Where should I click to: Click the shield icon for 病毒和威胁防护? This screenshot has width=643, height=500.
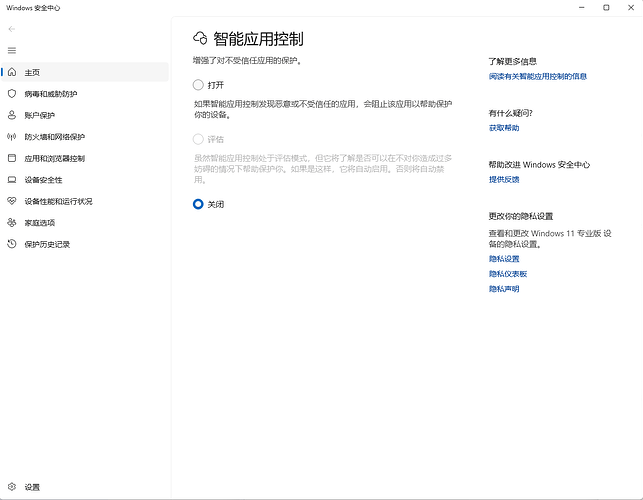click(12, 94)
